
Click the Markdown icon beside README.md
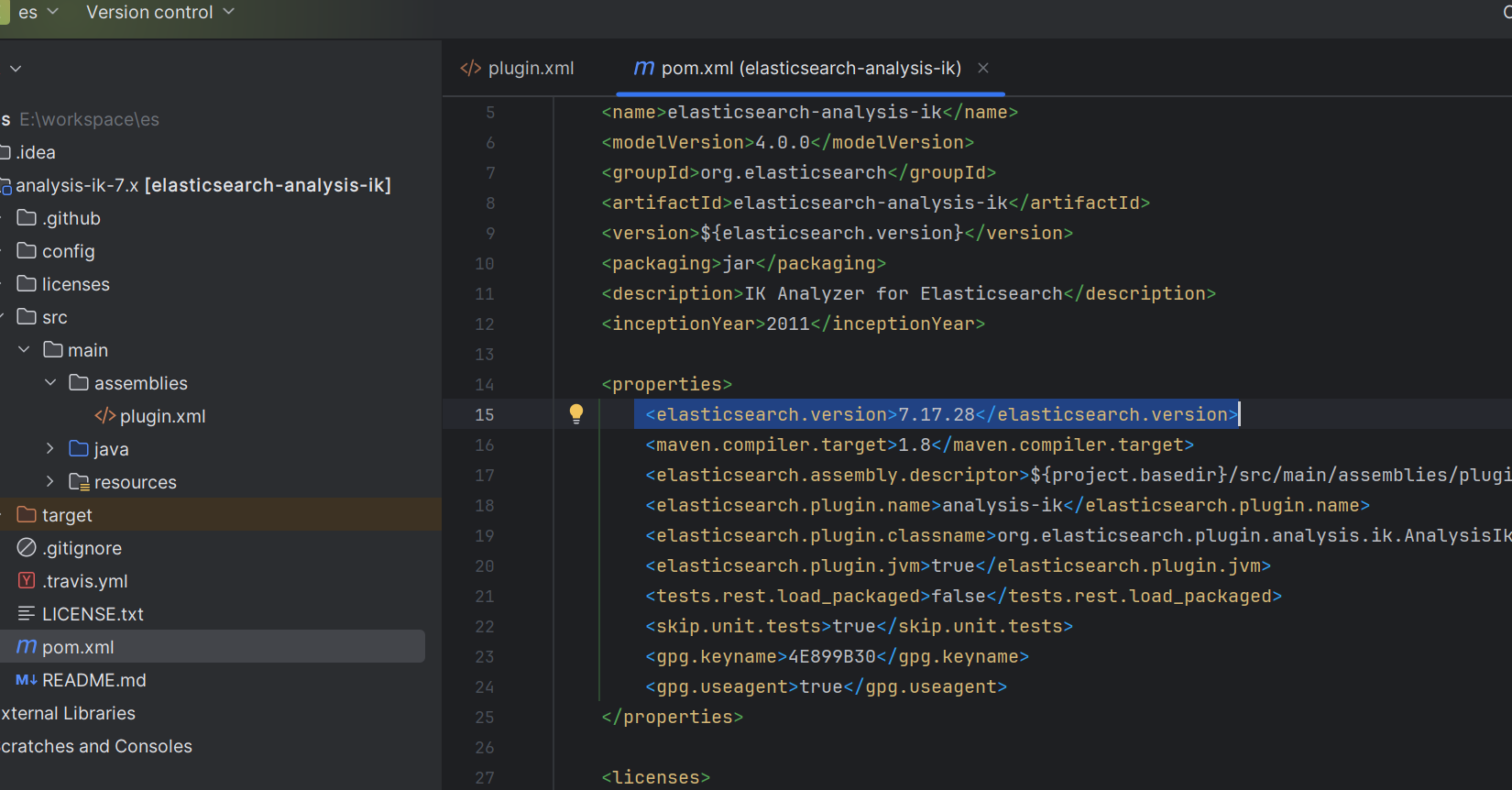pyautogui.click(x=27, y=680)
